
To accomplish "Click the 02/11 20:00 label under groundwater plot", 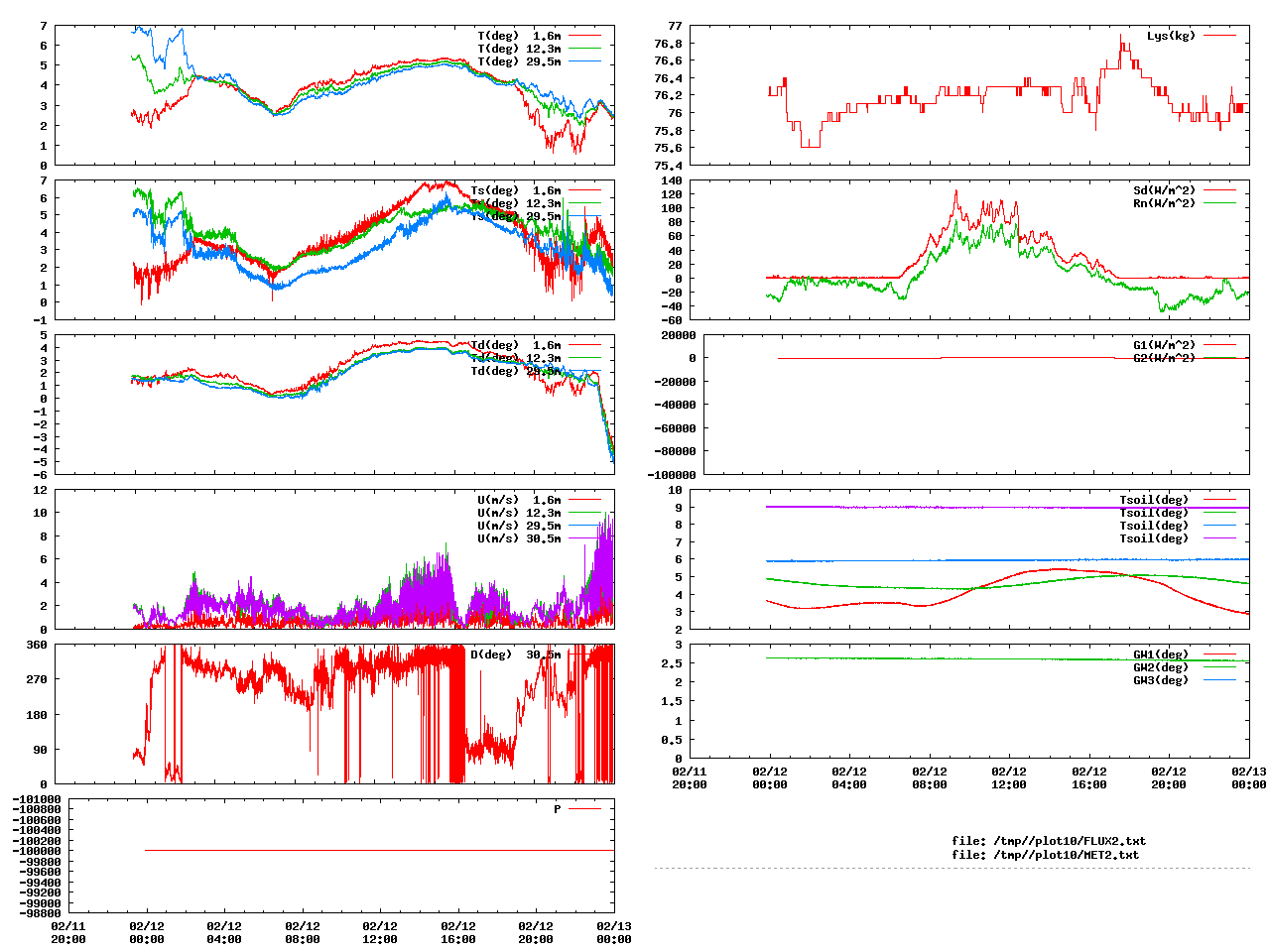I will point(690,777).
